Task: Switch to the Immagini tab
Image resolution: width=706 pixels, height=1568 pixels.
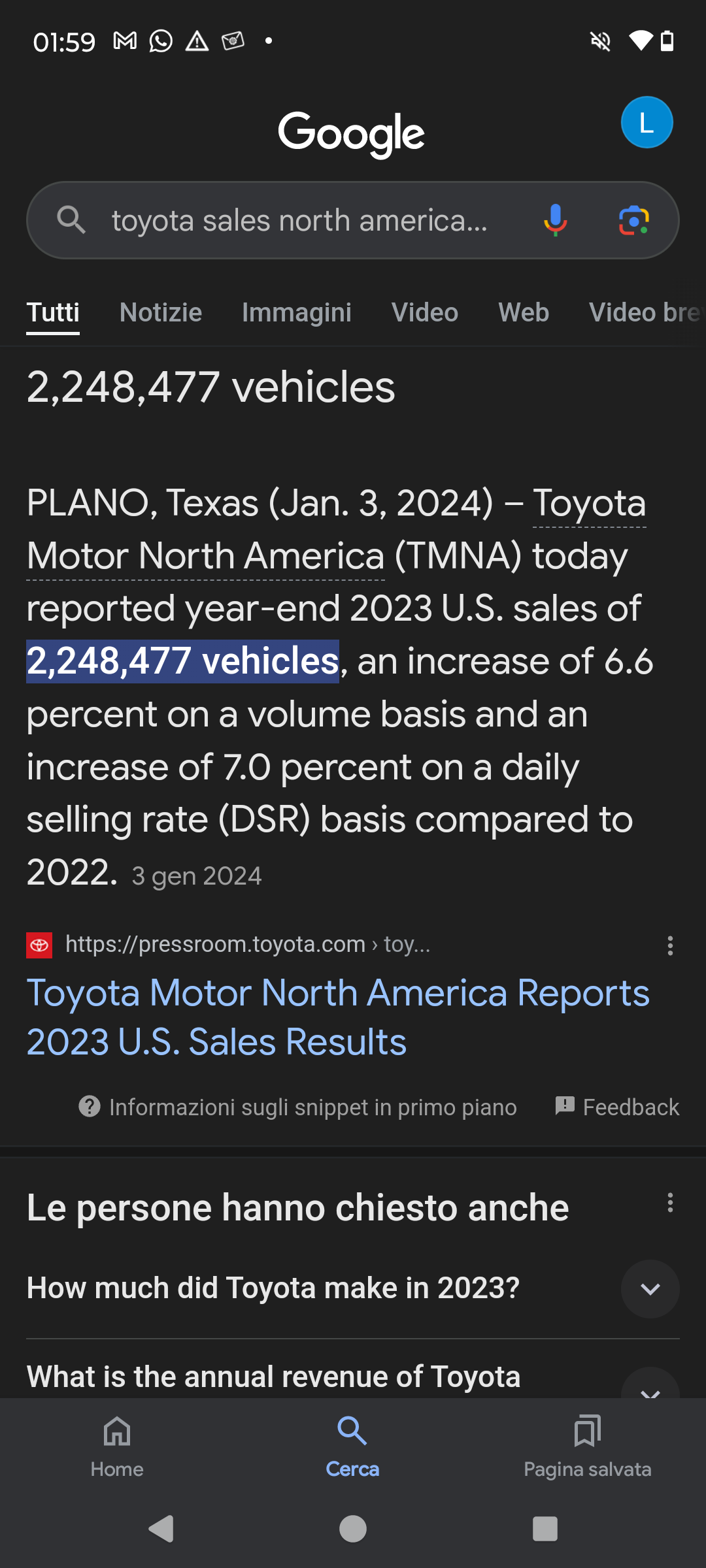Action: pos(297,312)
